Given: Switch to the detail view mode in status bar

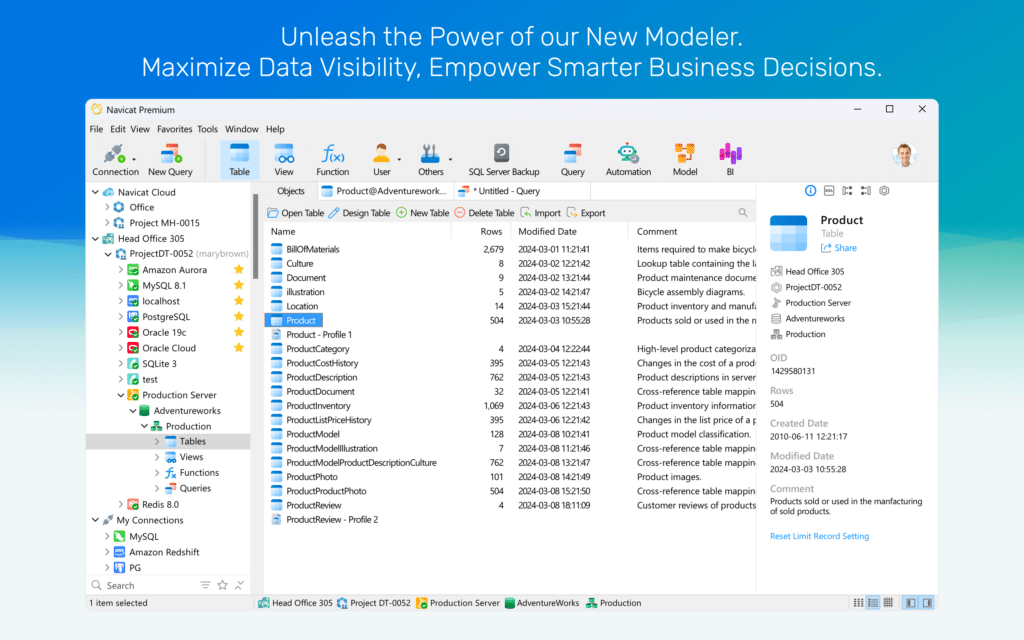Looking at the screenshot, I should [873, 603].
